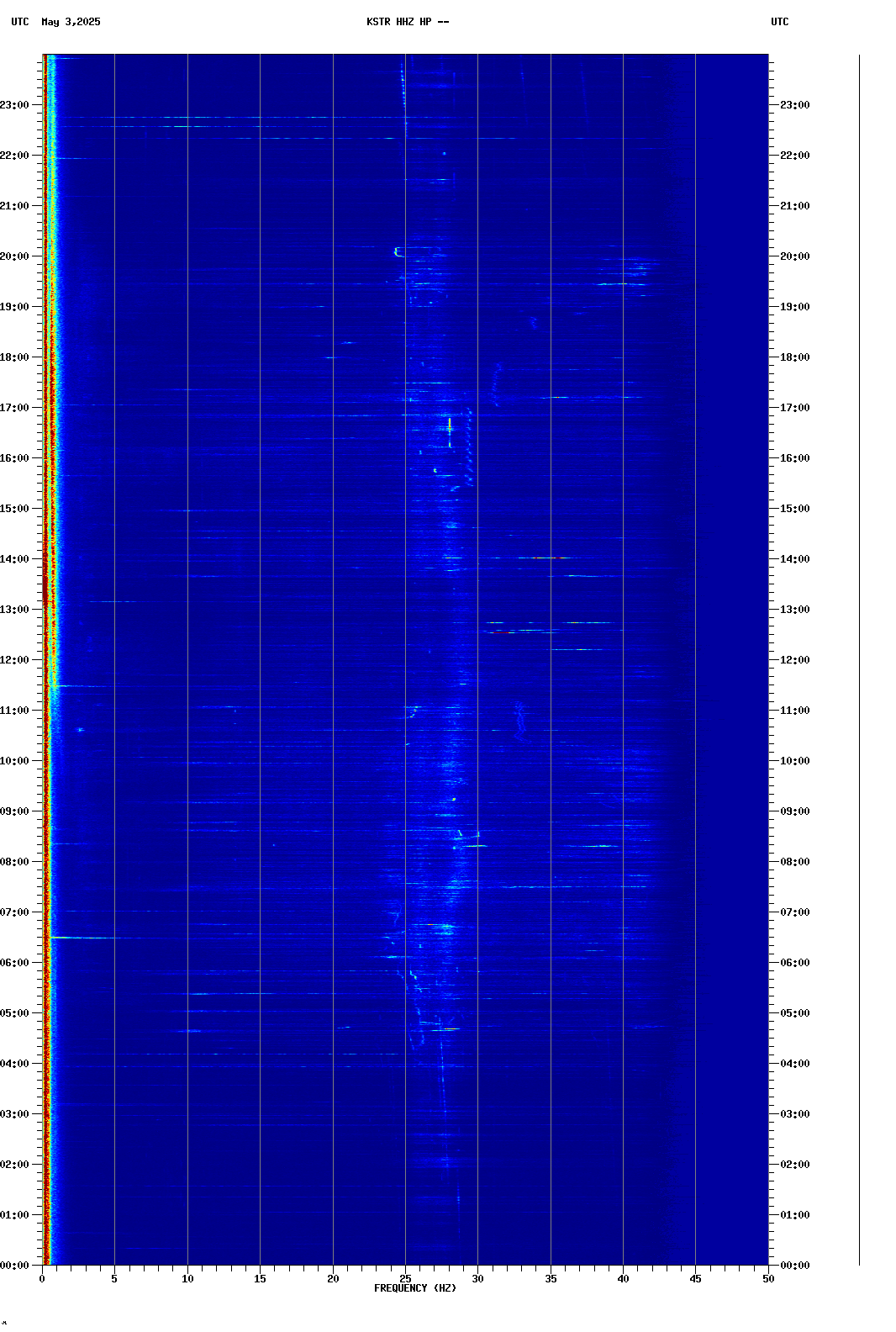This screenshot has width=896, height=1332.
Task: Click the left-axis '12:00' time label
Action: tap(14, 660)
